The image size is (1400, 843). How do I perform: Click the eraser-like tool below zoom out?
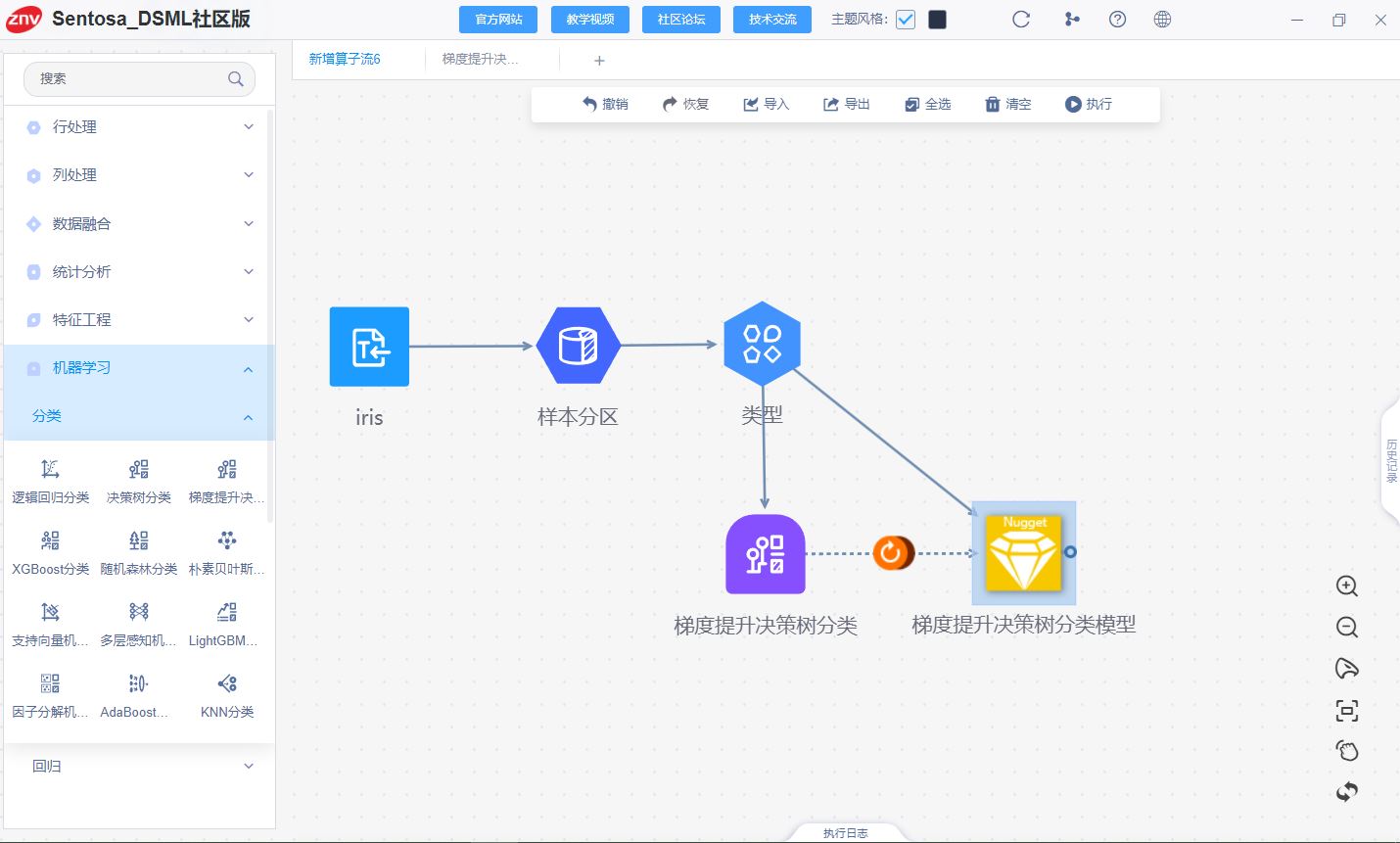pos(1347,669)
